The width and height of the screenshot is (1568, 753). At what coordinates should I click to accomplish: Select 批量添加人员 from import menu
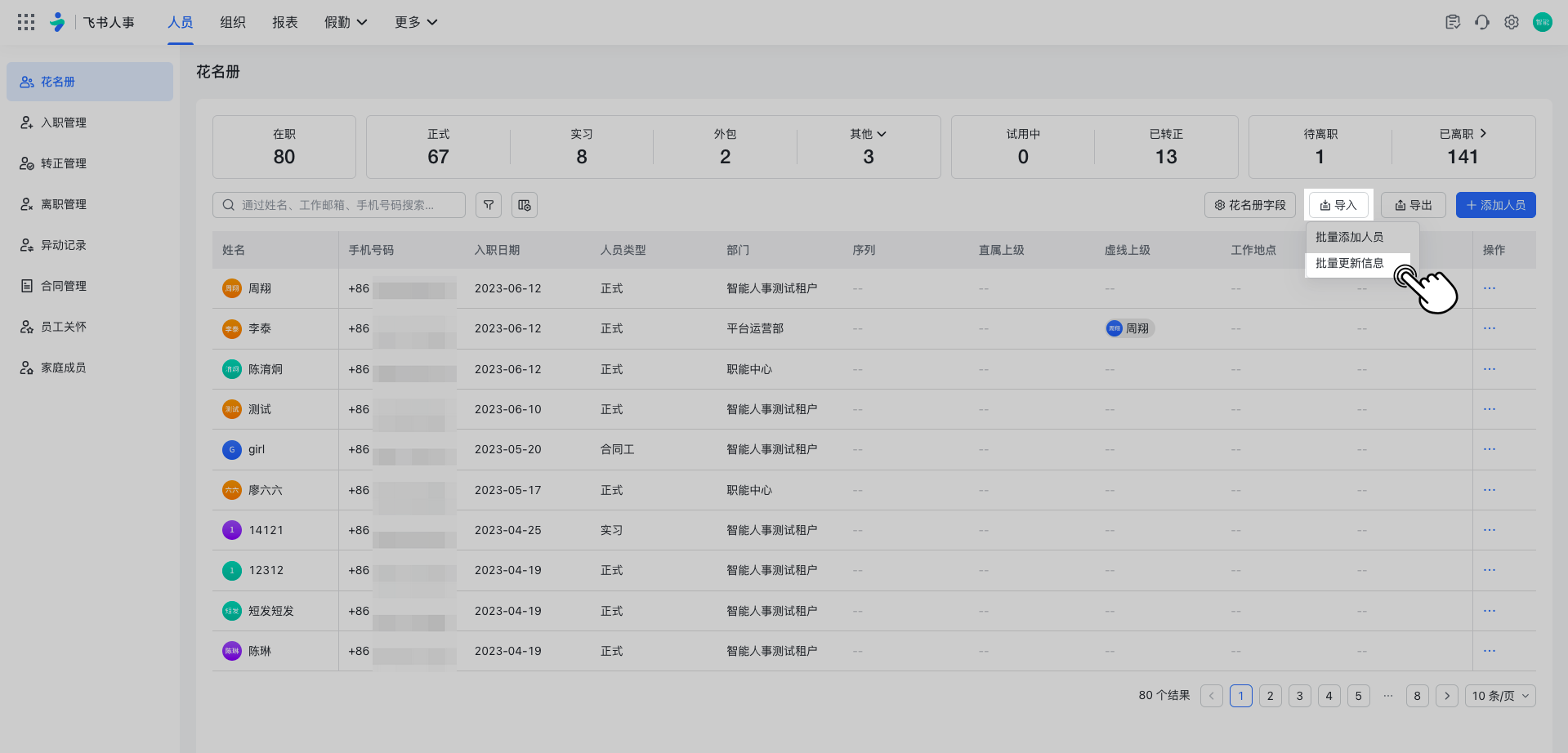tap(1350, 237)
